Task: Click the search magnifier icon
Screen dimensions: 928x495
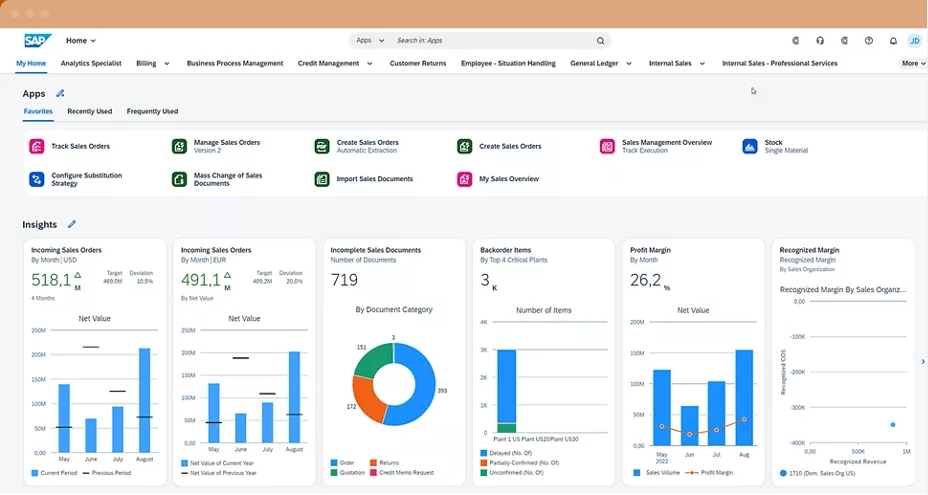Action: click(x=600, y=41)
